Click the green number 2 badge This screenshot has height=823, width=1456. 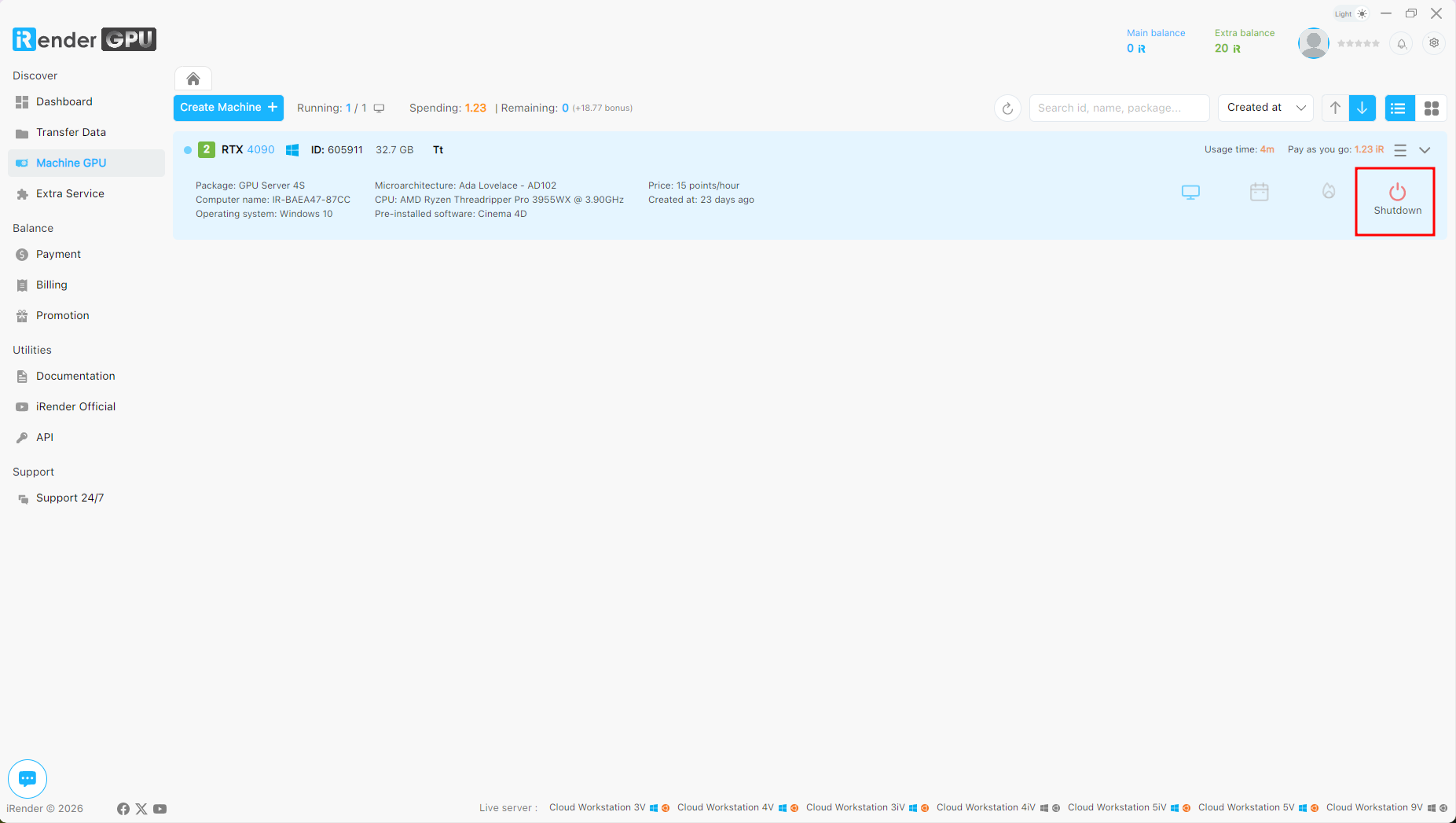point(207,149)
